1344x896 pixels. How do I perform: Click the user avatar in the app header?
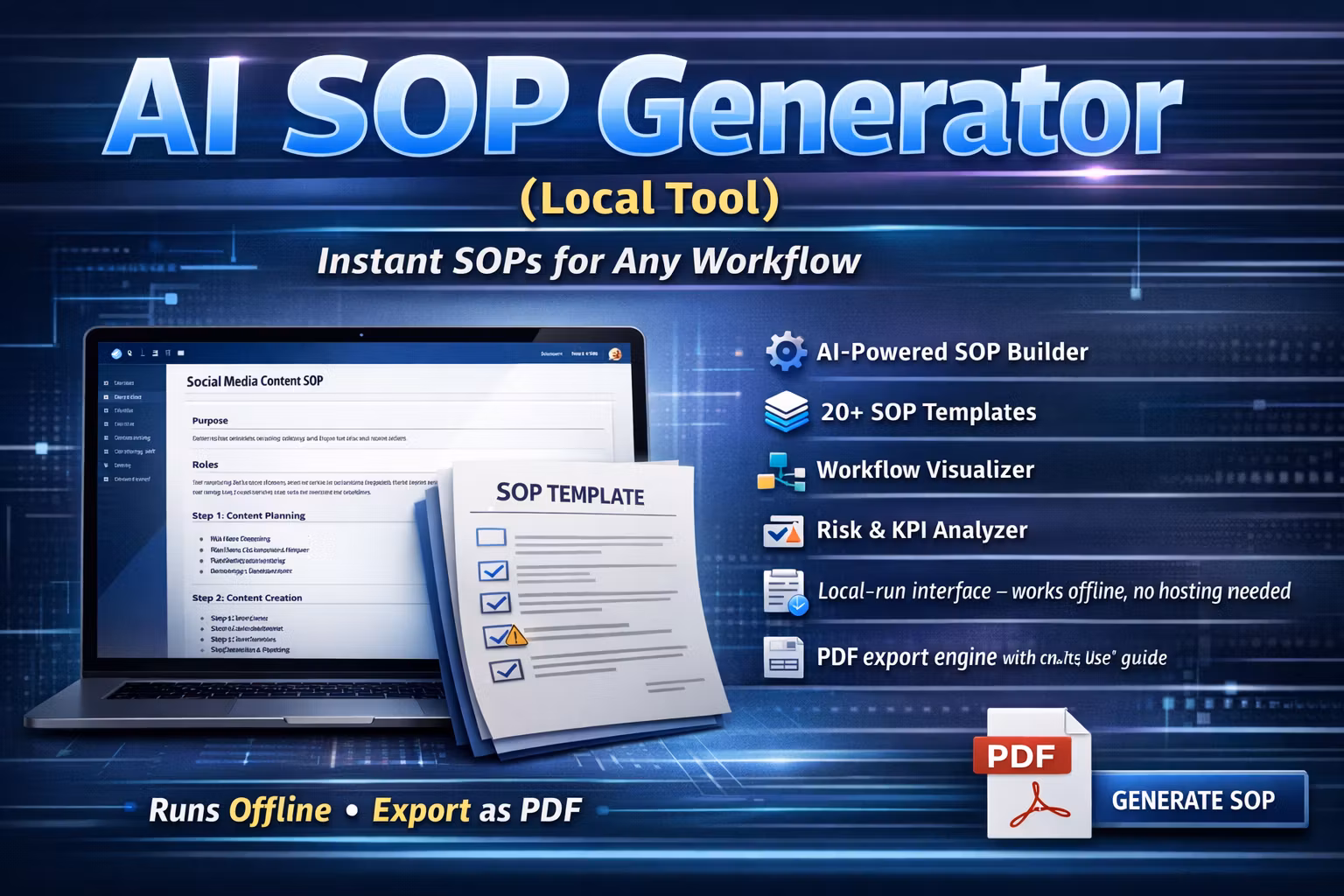(x=615, y=353)
